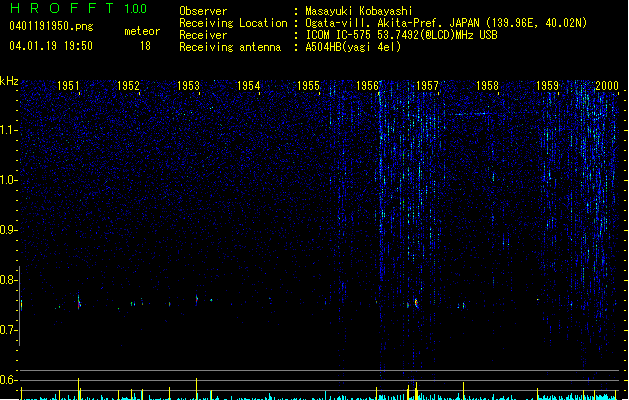
Task: Click the Receiver field label
Action: (203, 35)
